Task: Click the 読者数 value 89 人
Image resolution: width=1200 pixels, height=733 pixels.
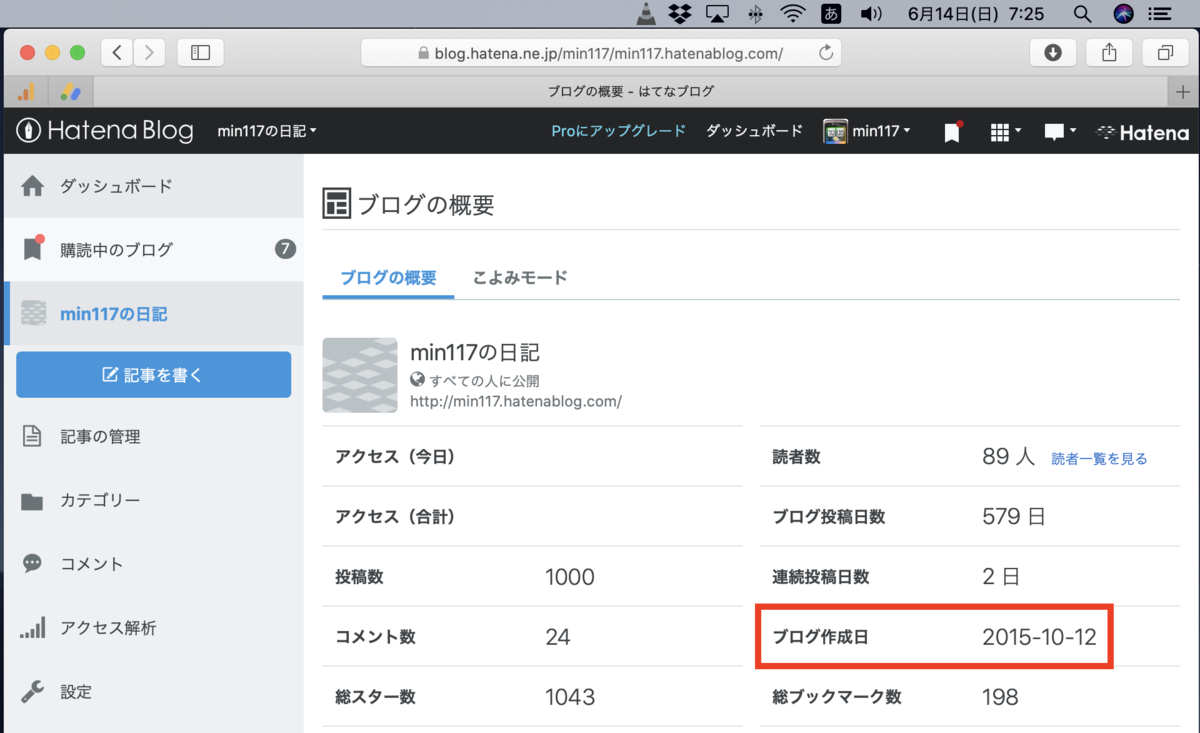Action: point(1009,457)
